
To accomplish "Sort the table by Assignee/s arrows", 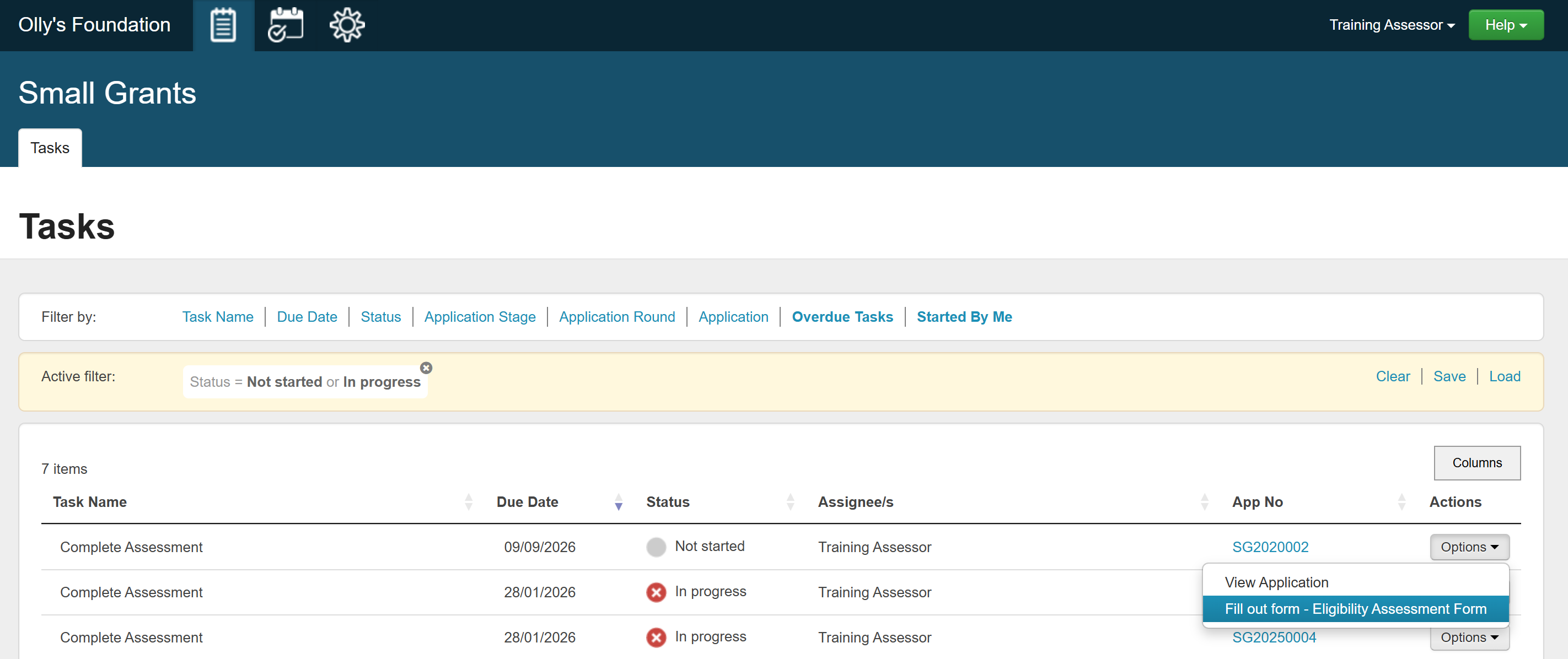I will (x=1204, y=502).
